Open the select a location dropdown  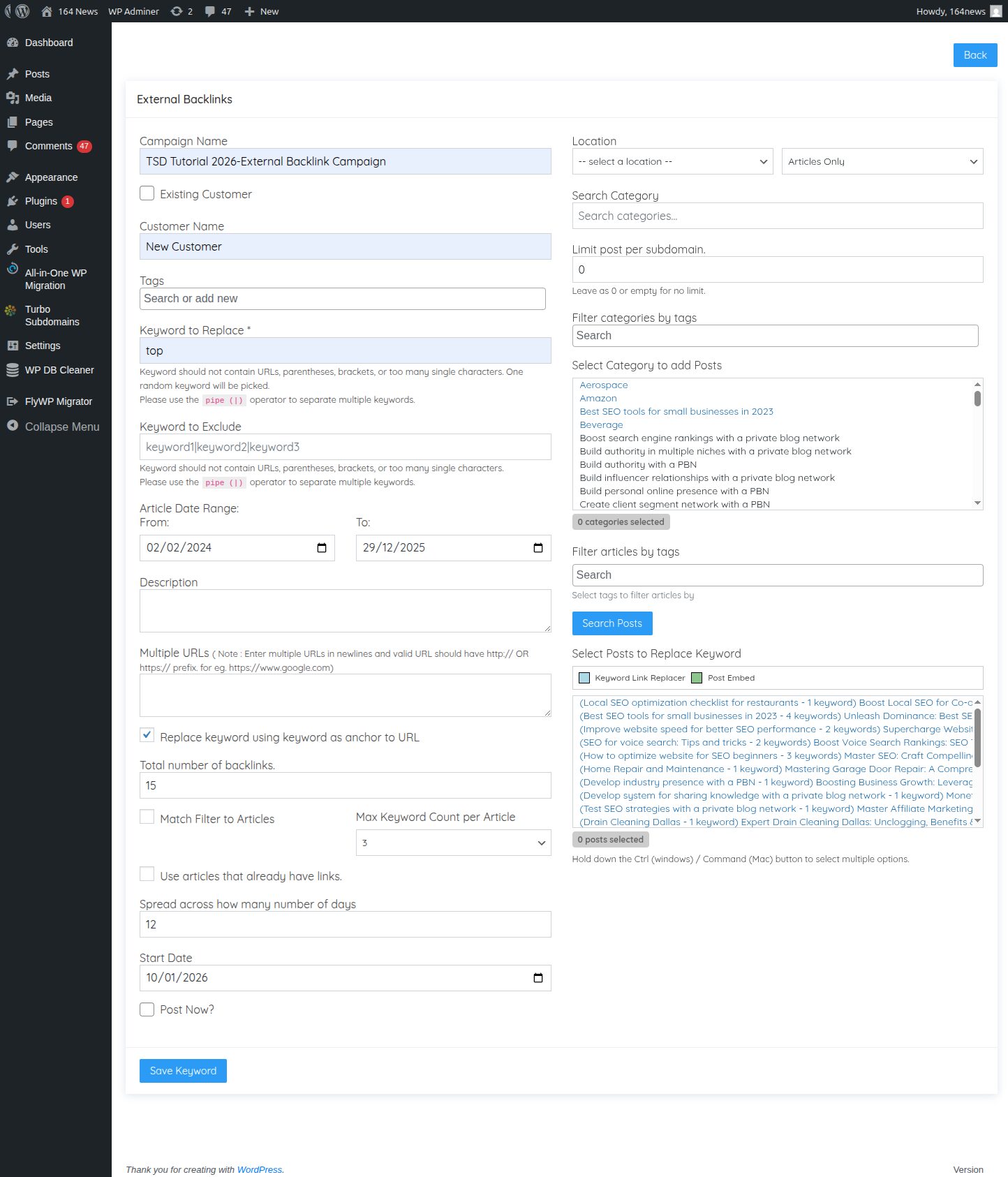tap(672, 161)
